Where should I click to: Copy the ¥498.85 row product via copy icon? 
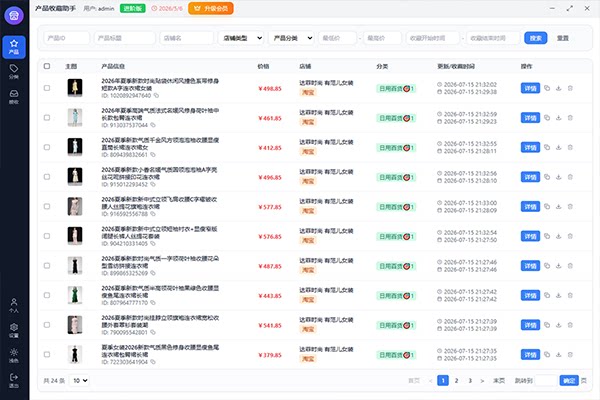547,88
